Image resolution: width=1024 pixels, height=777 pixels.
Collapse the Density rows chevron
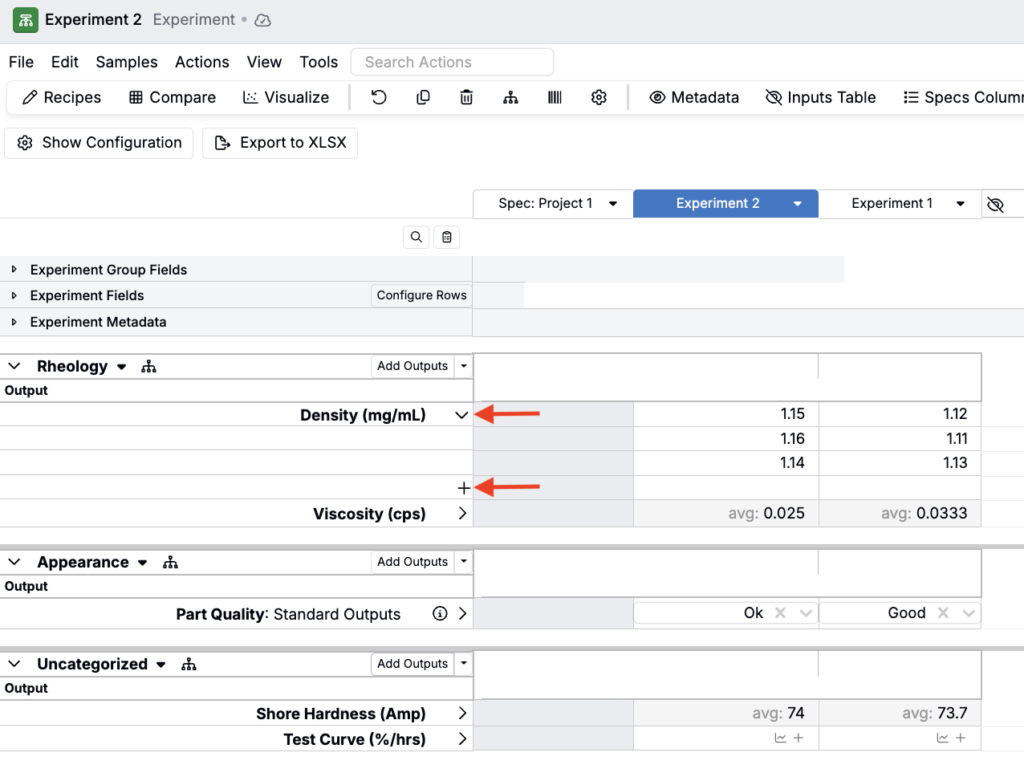[461, 415]
